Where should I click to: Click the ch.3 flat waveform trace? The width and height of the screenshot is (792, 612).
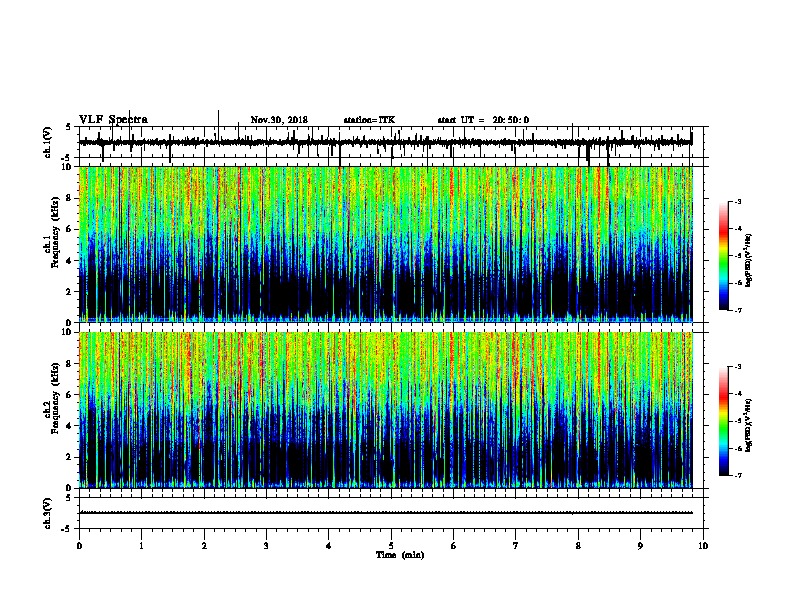386,513
